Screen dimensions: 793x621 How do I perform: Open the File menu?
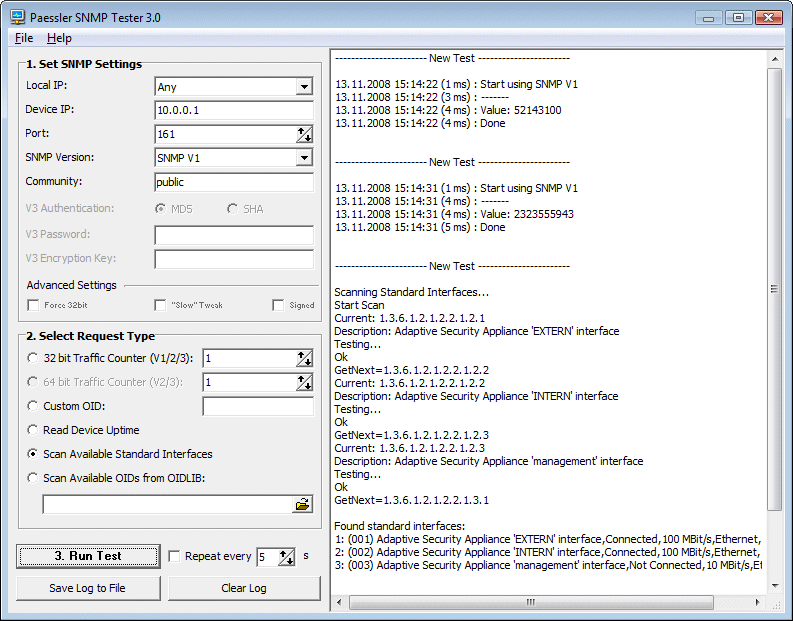[x=24, y=38]
